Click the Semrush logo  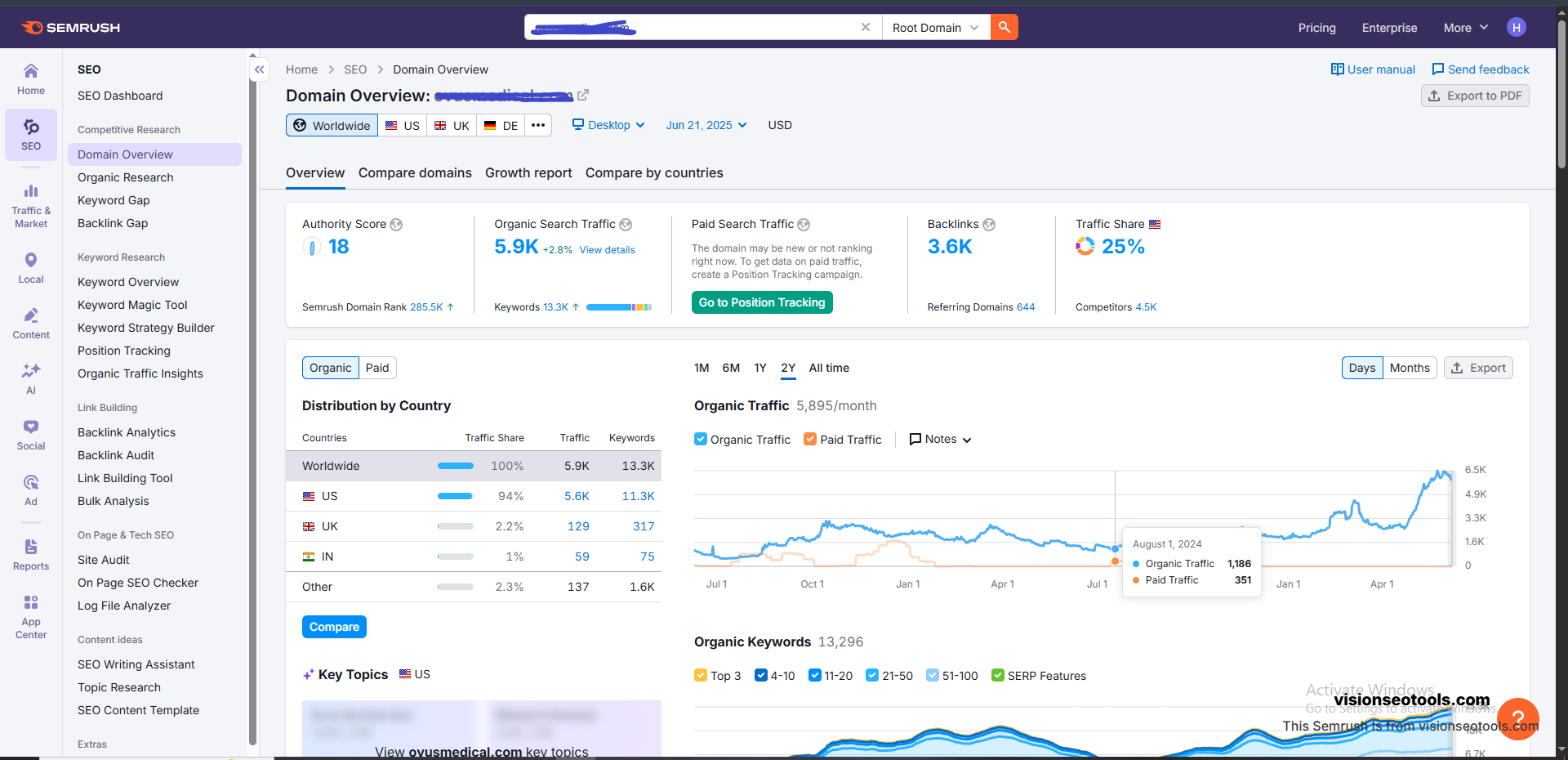coord(70,28)
